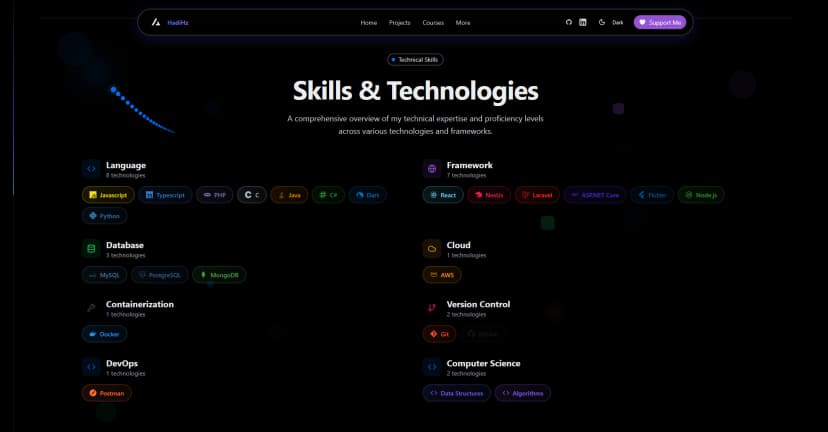The height and width of the screenshot is (432, 828).
Task: Select the Data Structures chip
Action: pos(457,393)
